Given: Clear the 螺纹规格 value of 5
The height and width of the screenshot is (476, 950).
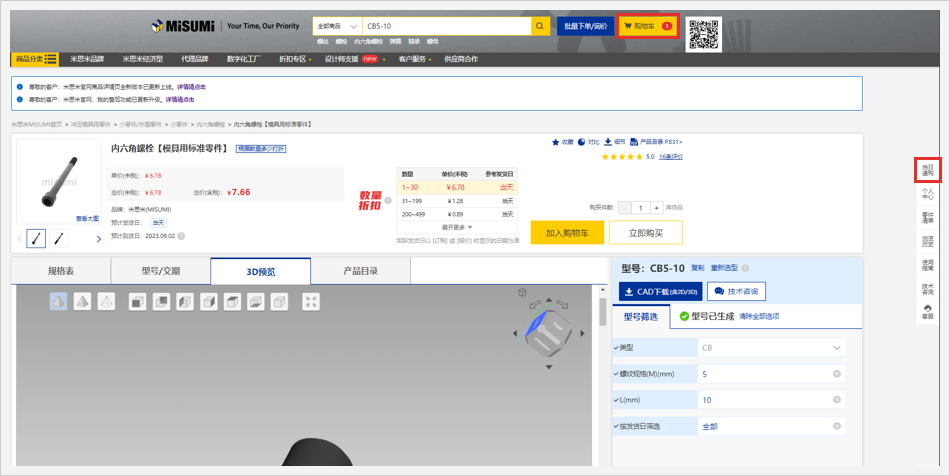Looking at the screenshot, I should click(x=837, y=374).
